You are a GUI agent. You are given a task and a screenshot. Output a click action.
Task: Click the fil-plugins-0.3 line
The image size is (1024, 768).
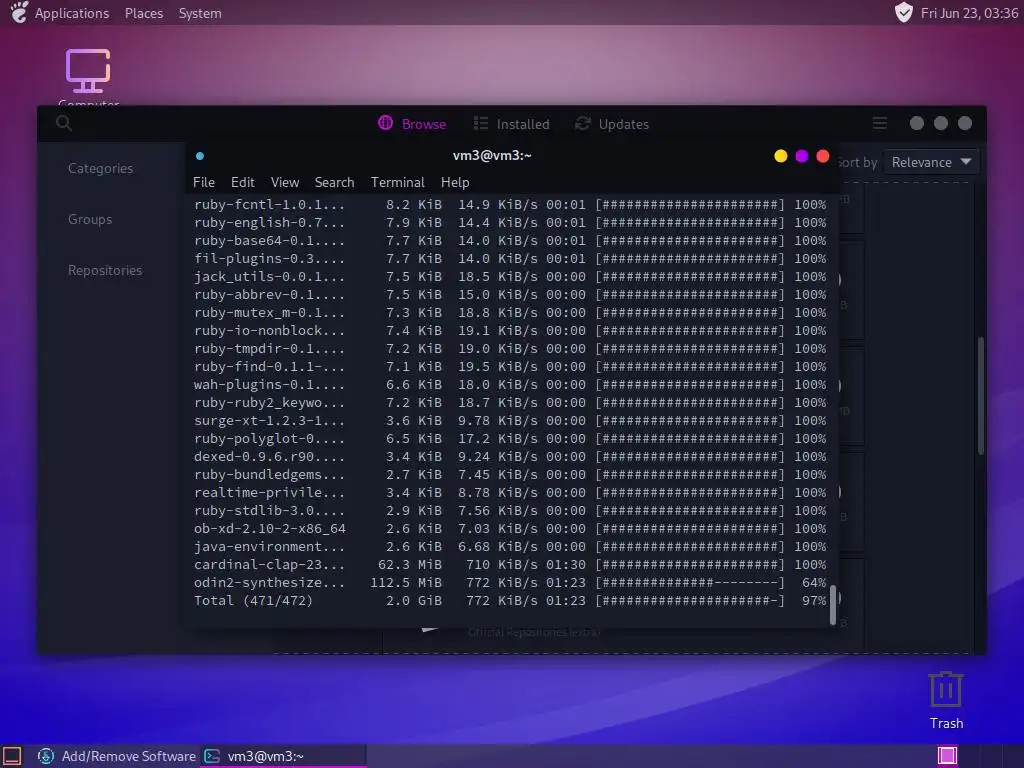[510, 259]
